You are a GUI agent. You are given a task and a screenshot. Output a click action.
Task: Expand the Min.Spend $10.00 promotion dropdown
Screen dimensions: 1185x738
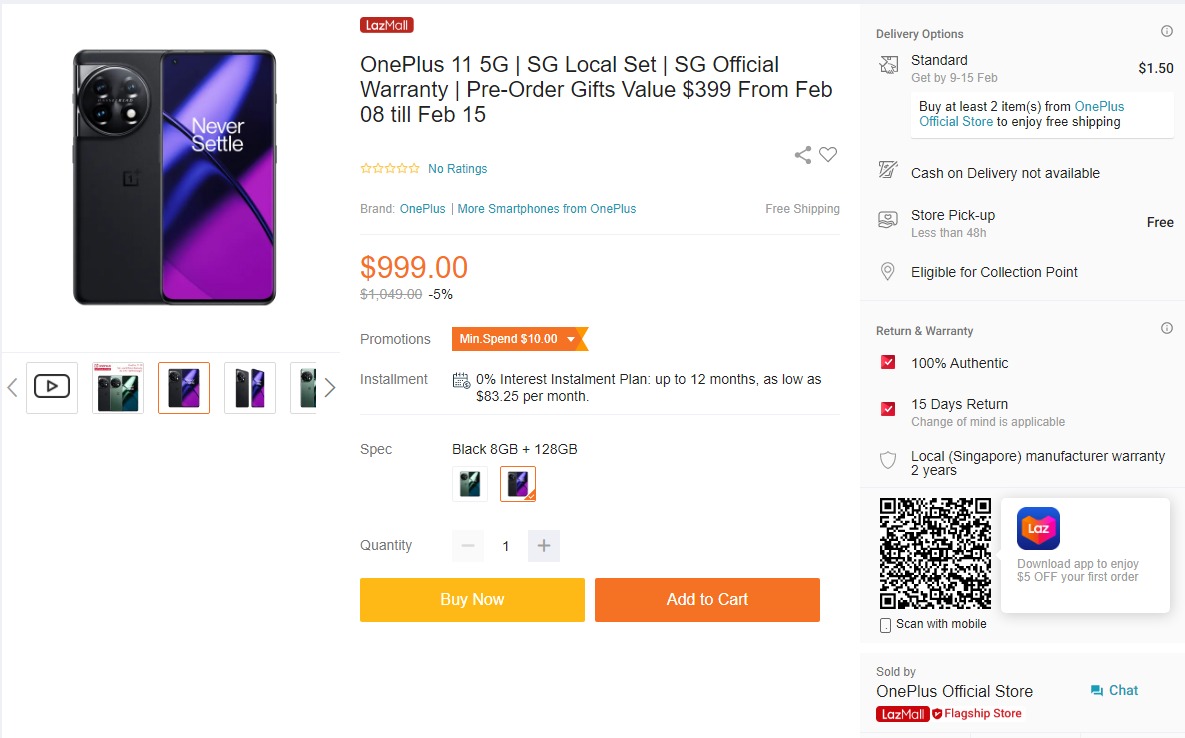tap(571, 339)
